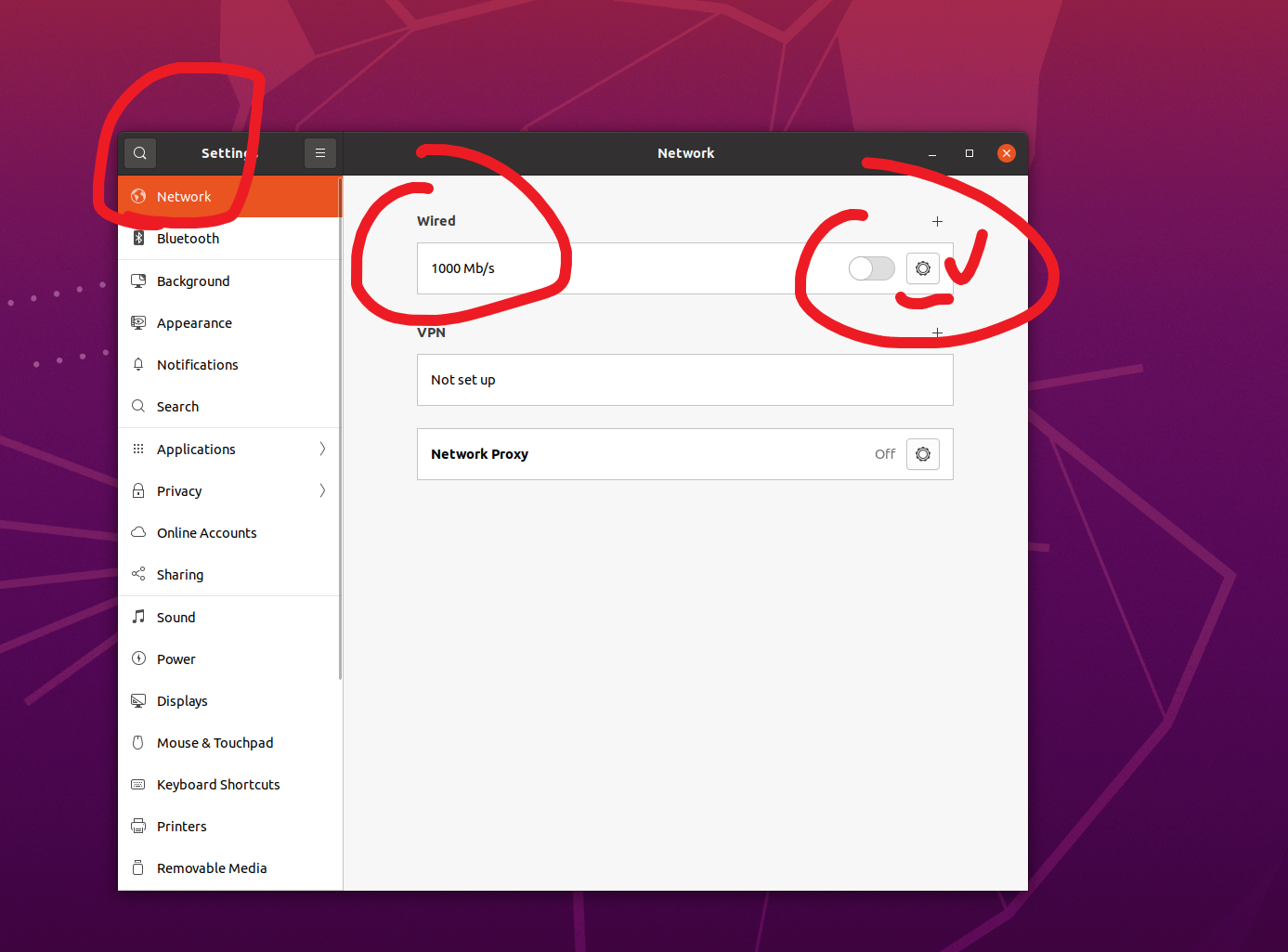
Task: Switch to Sound settings panel
Action: 229,618
